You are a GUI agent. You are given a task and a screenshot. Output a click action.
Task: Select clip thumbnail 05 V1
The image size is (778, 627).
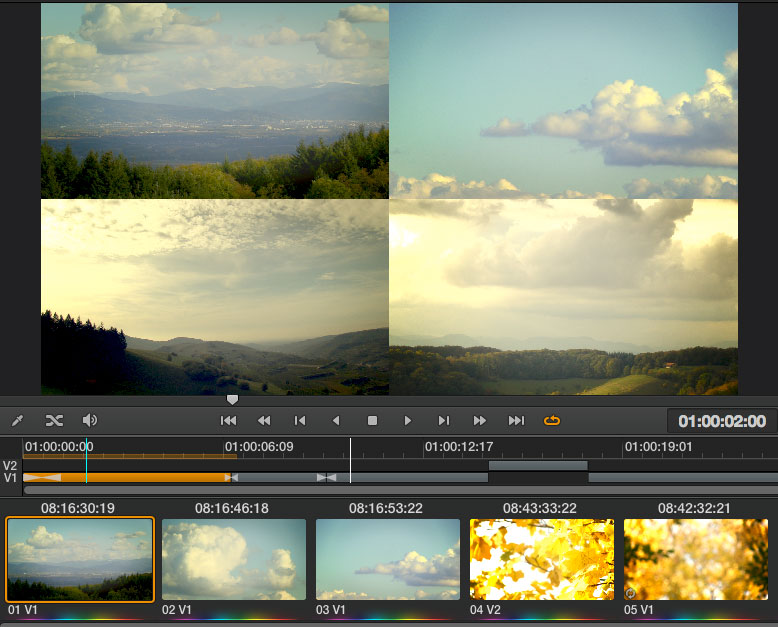coord(696,559)
